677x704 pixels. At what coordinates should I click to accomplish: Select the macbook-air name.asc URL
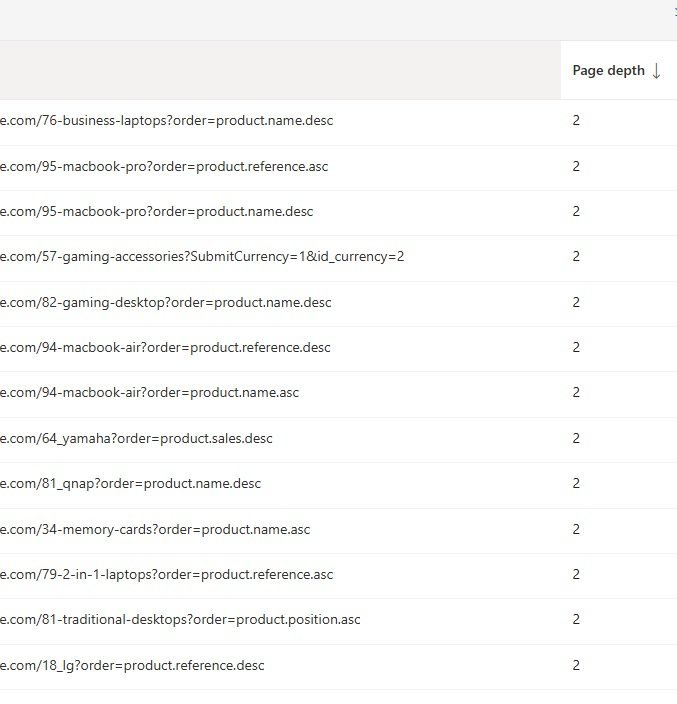(150, 393)
